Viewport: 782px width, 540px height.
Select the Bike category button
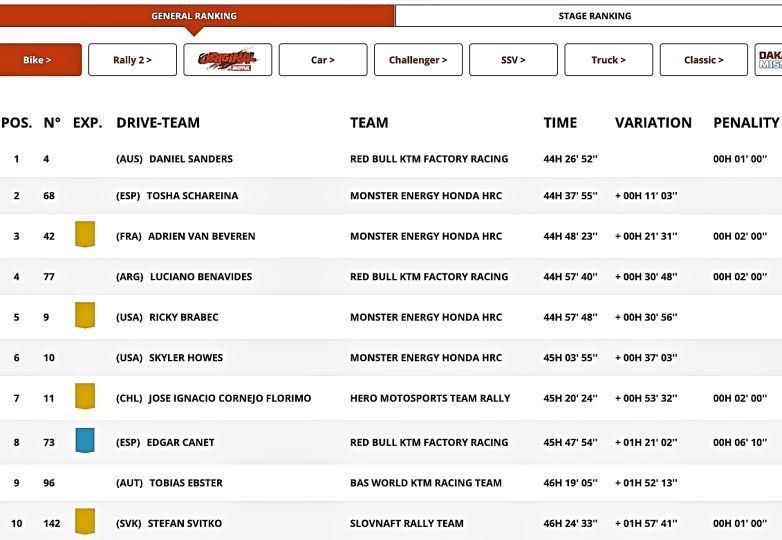pyautogui.click(x=39, y=60)
